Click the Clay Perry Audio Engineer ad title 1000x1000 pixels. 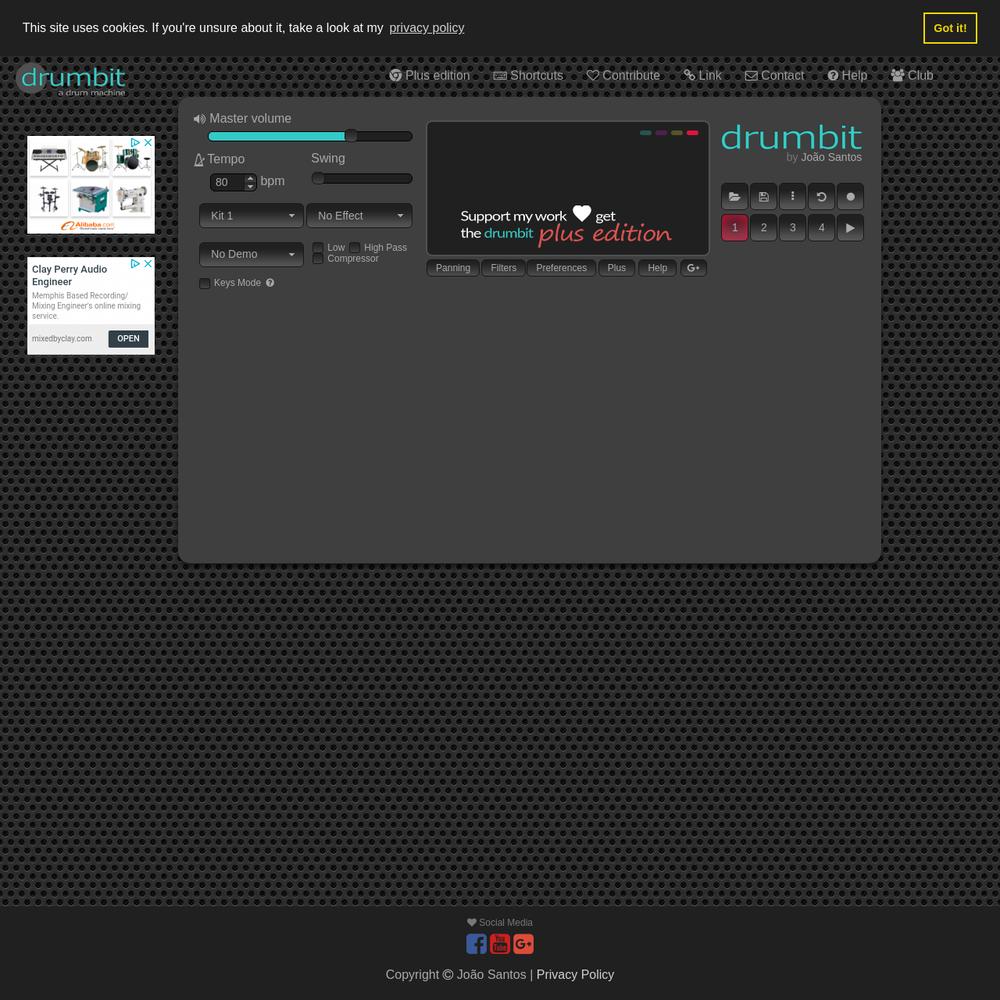click(70, 276)
